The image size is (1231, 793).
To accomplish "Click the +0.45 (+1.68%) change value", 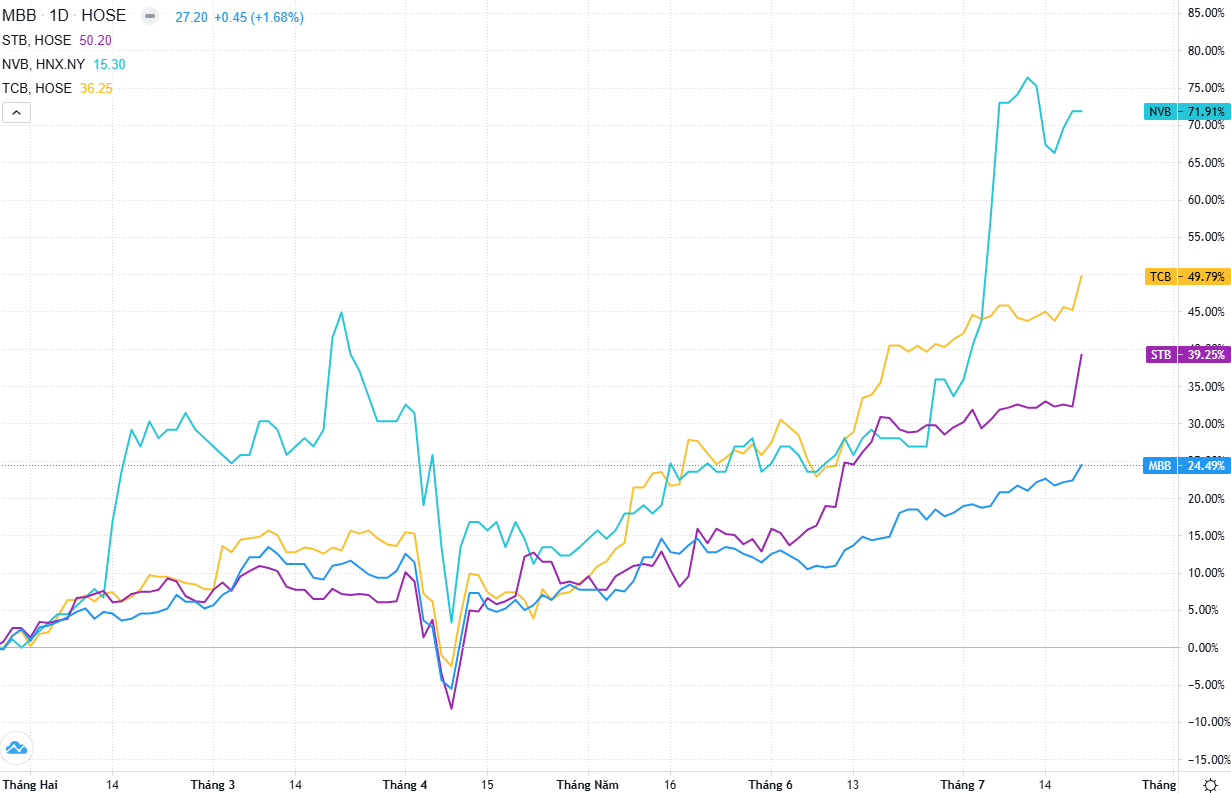I will click(258, 17).
